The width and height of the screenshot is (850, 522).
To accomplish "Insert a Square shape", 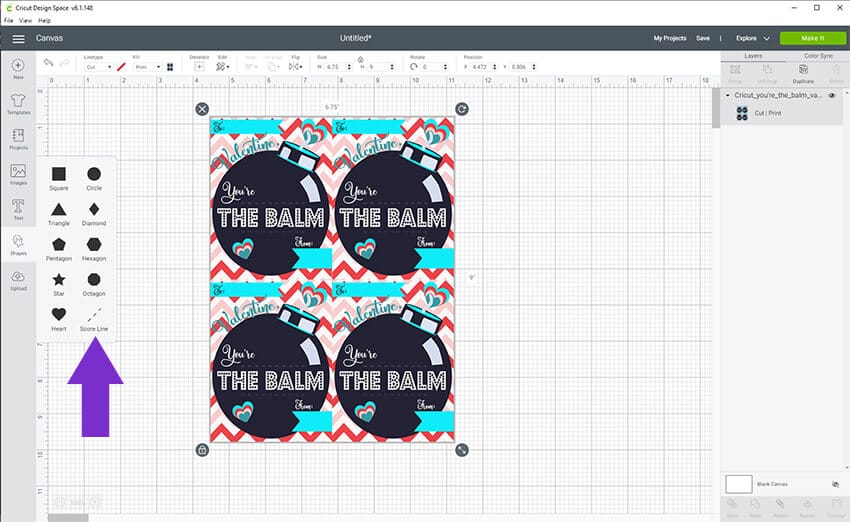I will [59, 178].
